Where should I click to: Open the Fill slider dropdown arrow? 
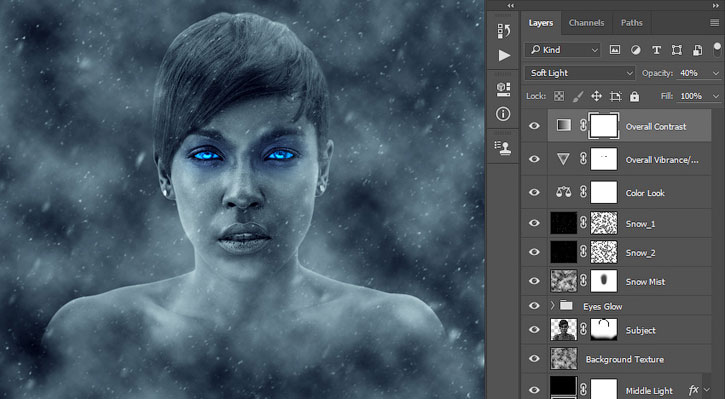tap(716, 96)
